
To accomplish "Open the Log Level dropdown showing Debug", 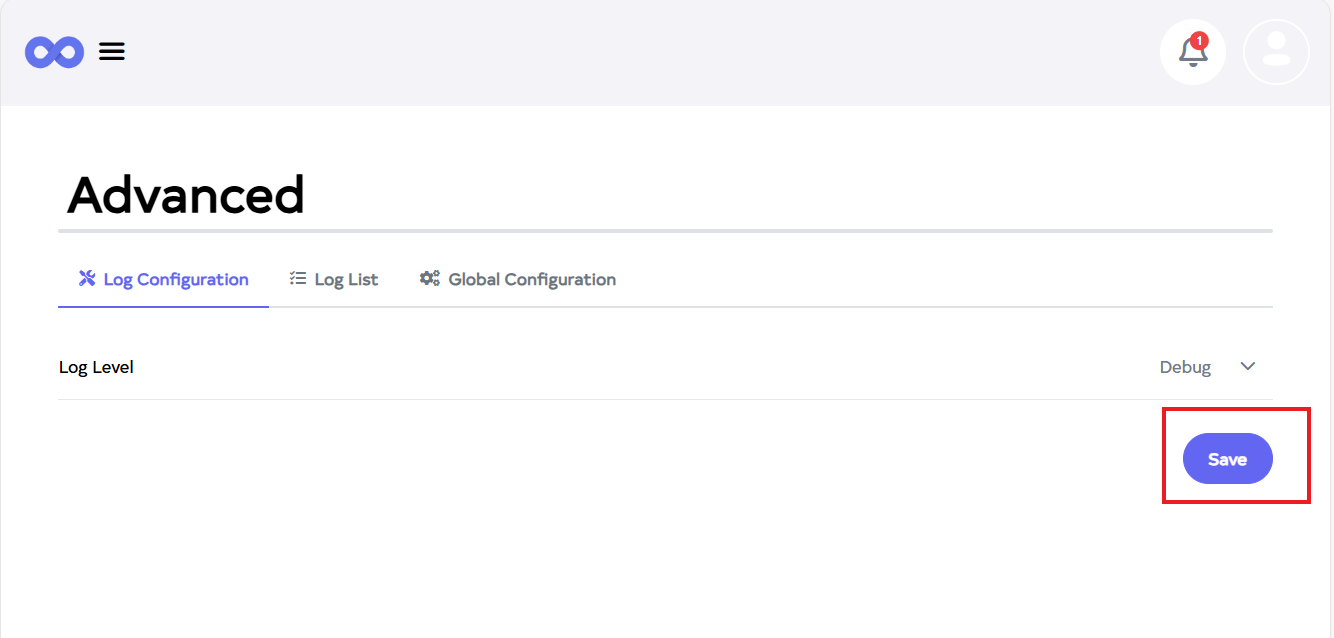I will [1185, 367].
